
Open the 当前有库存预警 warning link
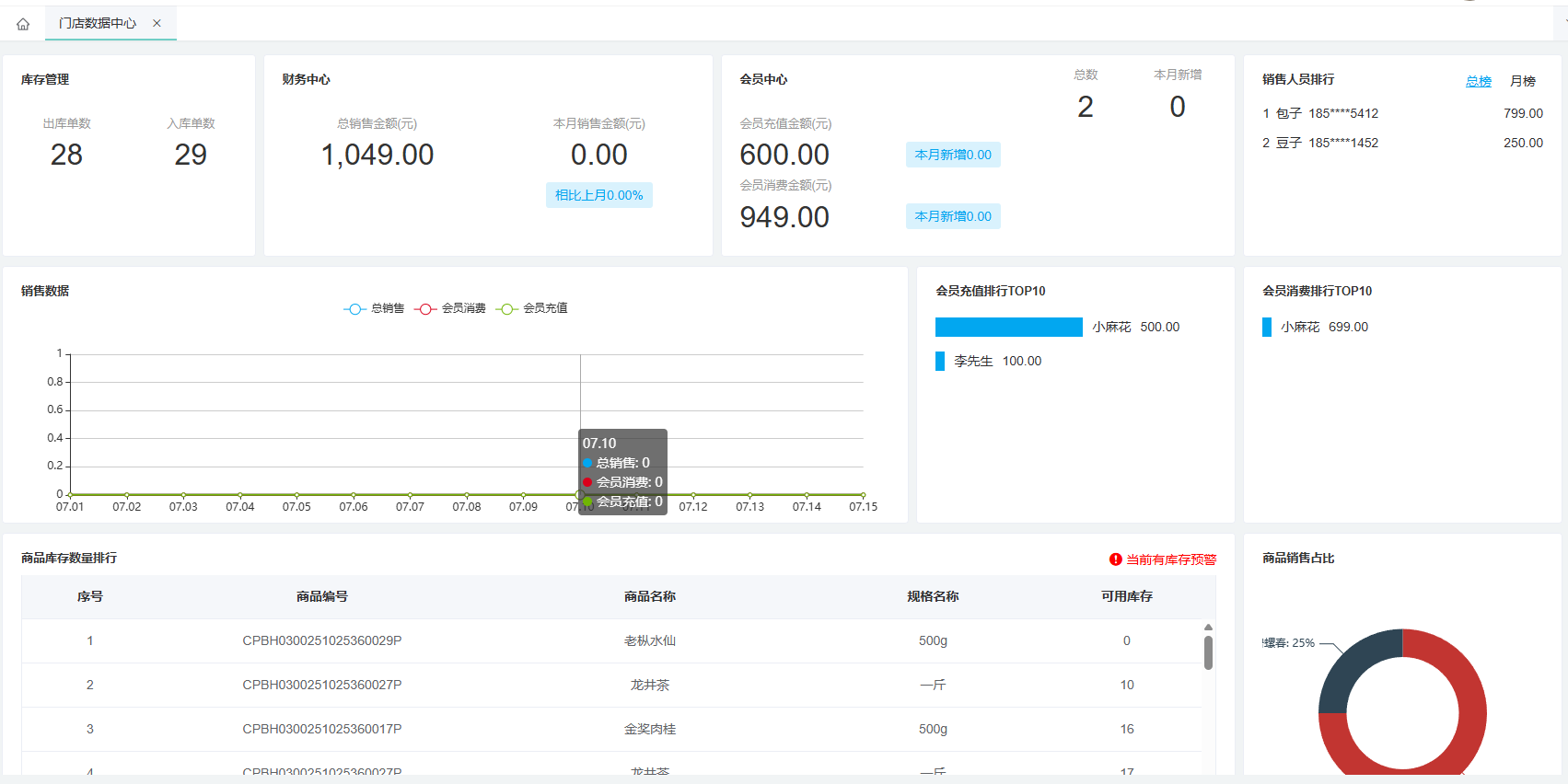tap(1171, 559)
